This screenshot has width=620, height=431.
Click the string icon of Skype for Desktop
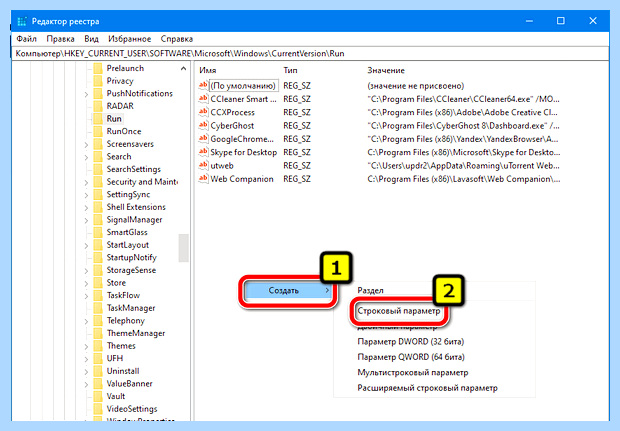coord(203,152)
